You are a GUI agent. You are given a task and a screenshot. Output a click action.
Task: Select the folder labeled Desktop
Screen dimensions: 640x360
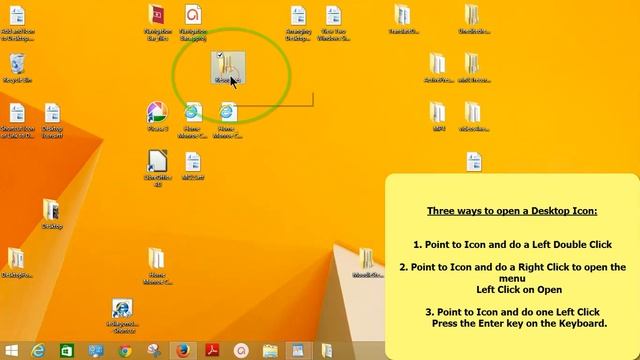(x=52, y=214)
